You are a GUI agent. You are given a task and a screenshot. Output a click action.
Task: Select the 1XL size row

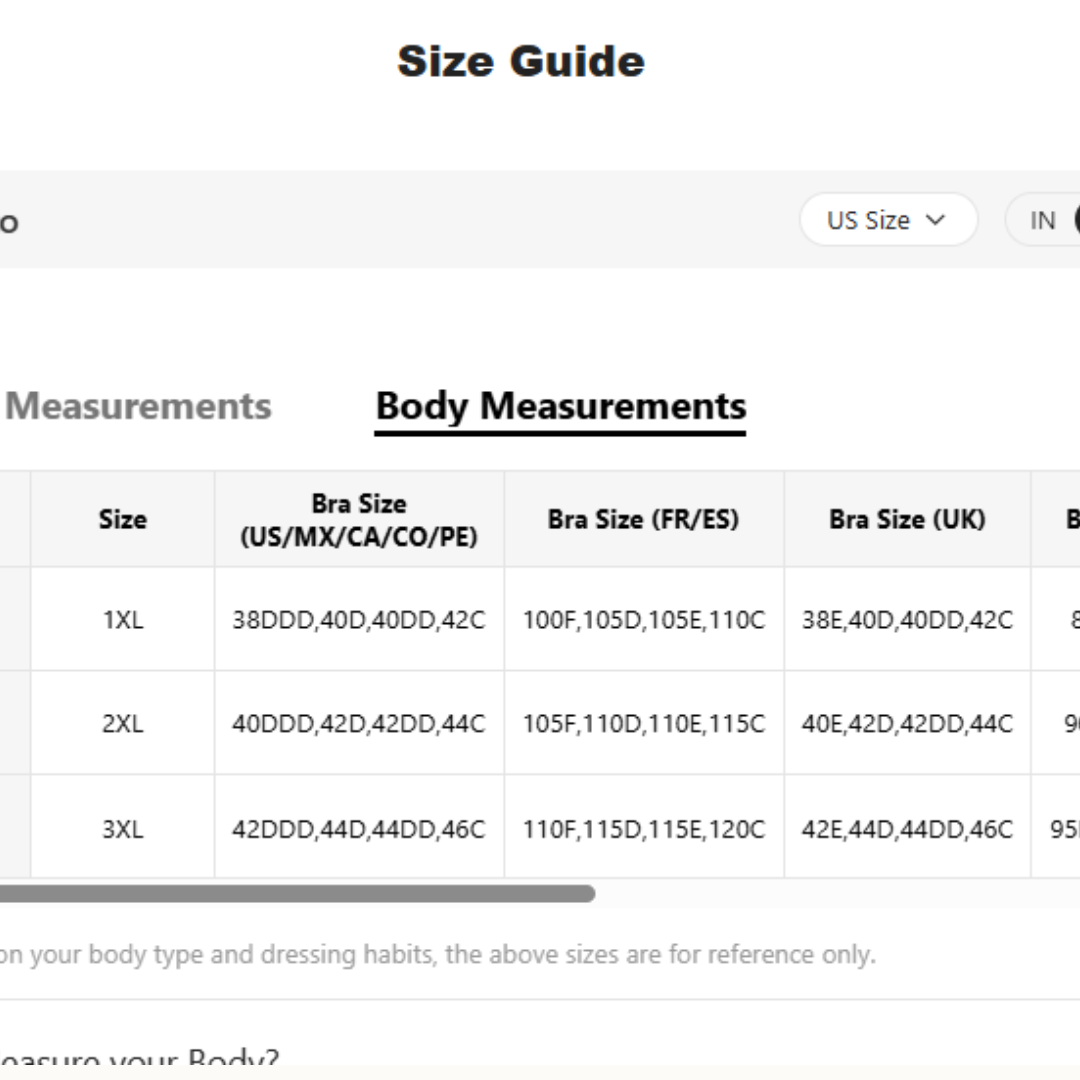click(x=122, y=620)
